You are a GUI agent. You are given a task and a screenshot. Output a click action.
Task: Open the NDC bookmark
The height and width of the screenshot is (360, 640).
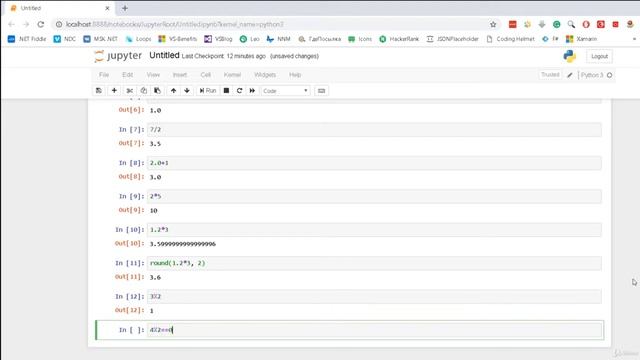point(65,39)
